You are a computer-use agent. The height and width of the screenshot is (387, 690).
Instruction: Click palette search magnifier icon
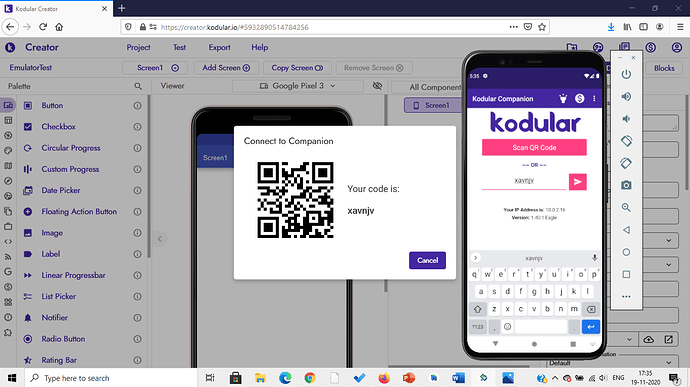[138, 86]
